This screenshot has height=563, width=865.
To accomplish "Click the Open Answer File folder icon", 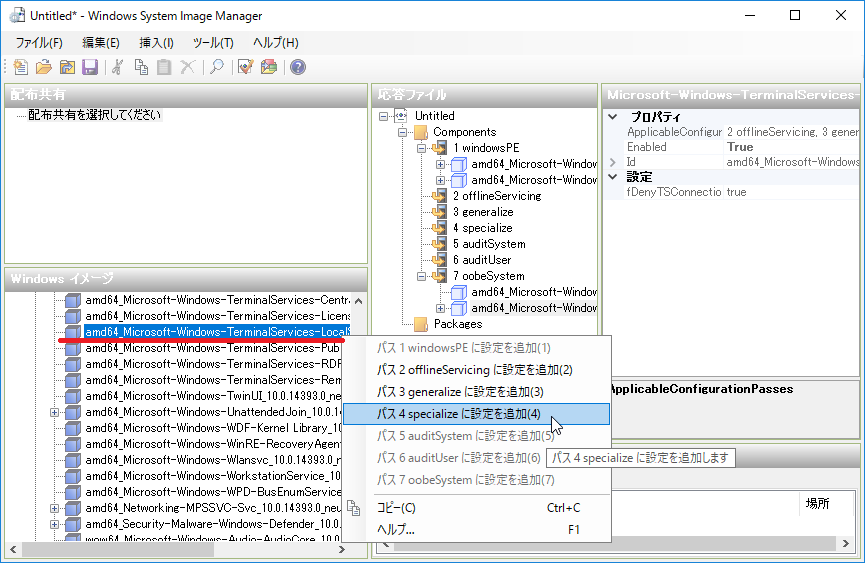I will point(43,67).
